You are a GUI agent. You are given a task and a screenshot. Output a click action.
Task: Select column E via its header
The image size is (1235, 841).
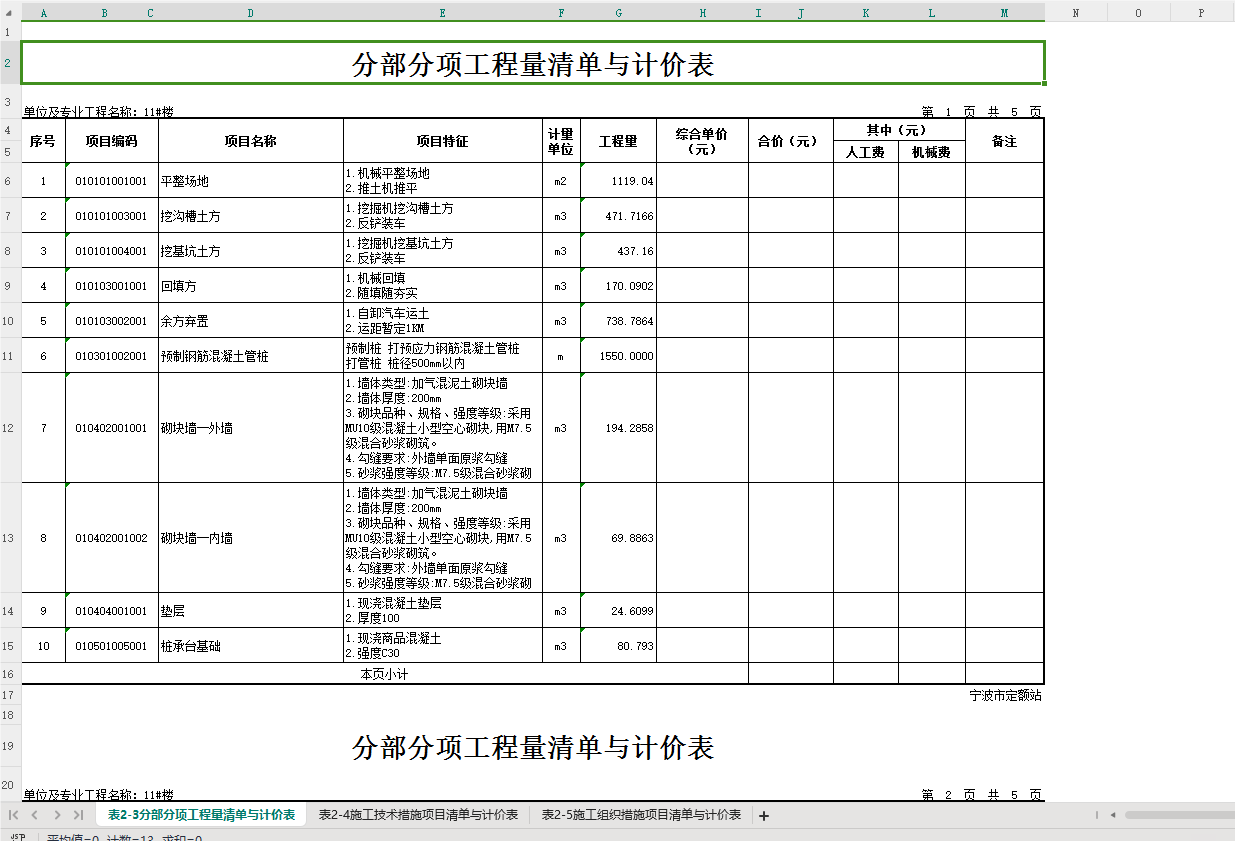click(442, 13)
